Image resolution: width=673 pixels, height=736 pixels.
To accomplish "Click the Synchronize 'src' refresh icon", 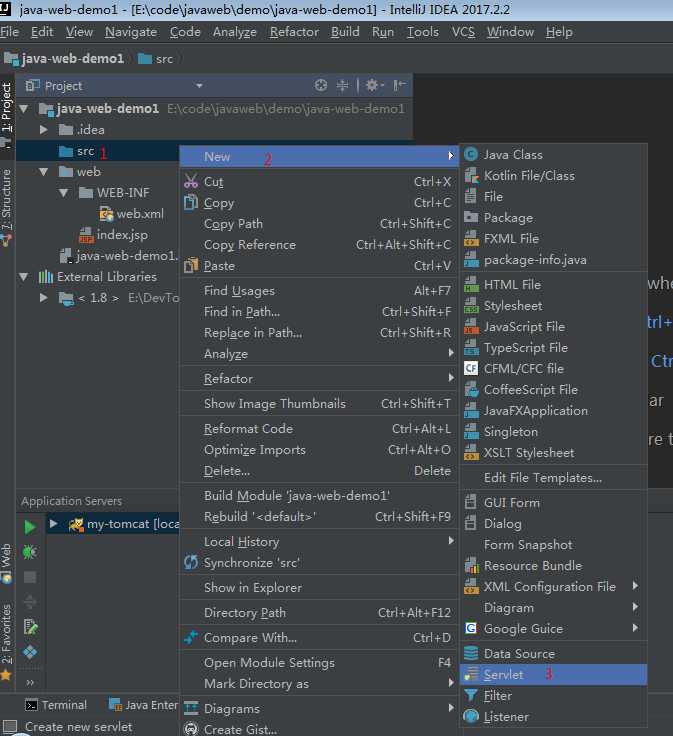I will 191,562.
